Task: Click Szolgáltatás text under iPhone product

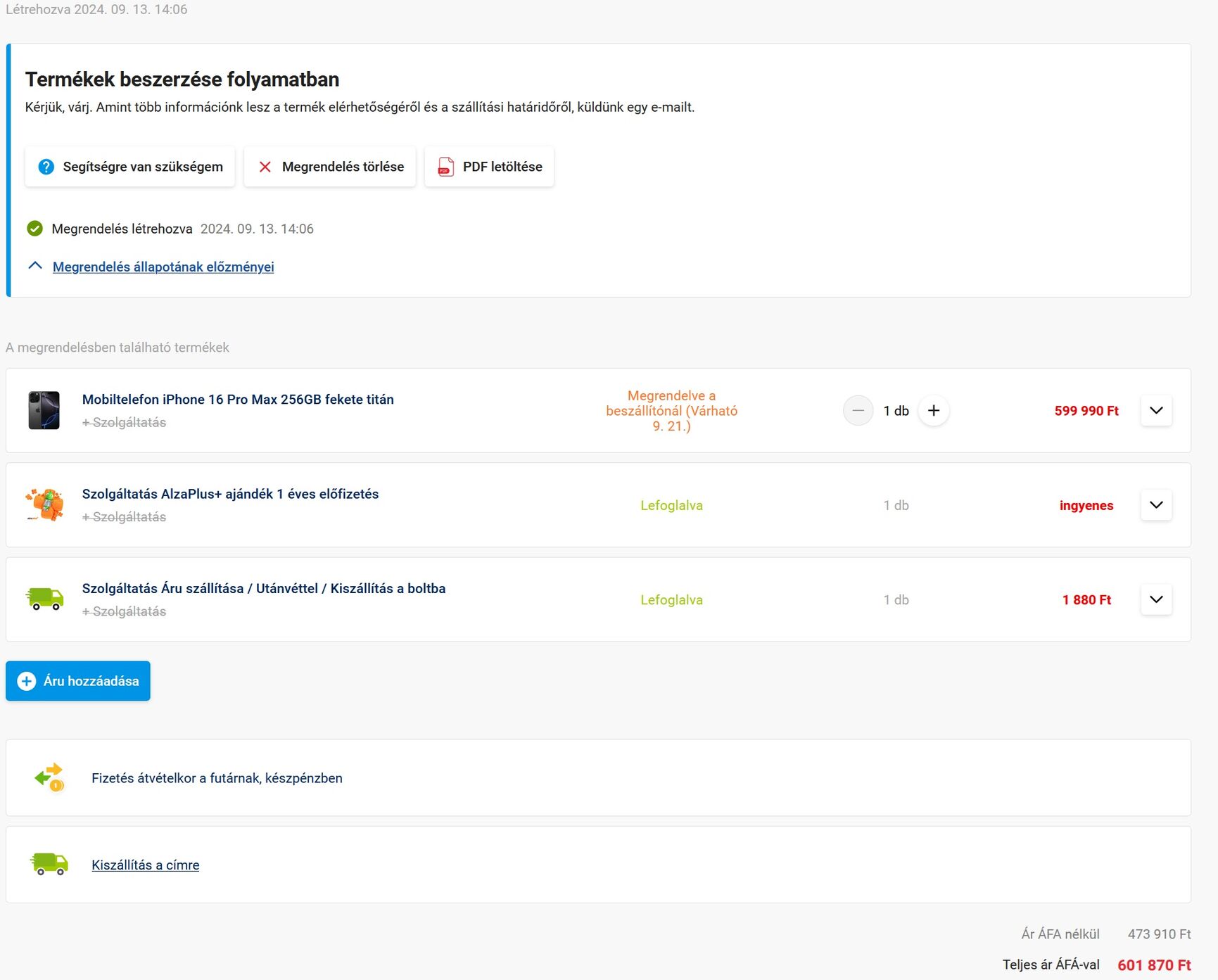Action: click(125, 423)
